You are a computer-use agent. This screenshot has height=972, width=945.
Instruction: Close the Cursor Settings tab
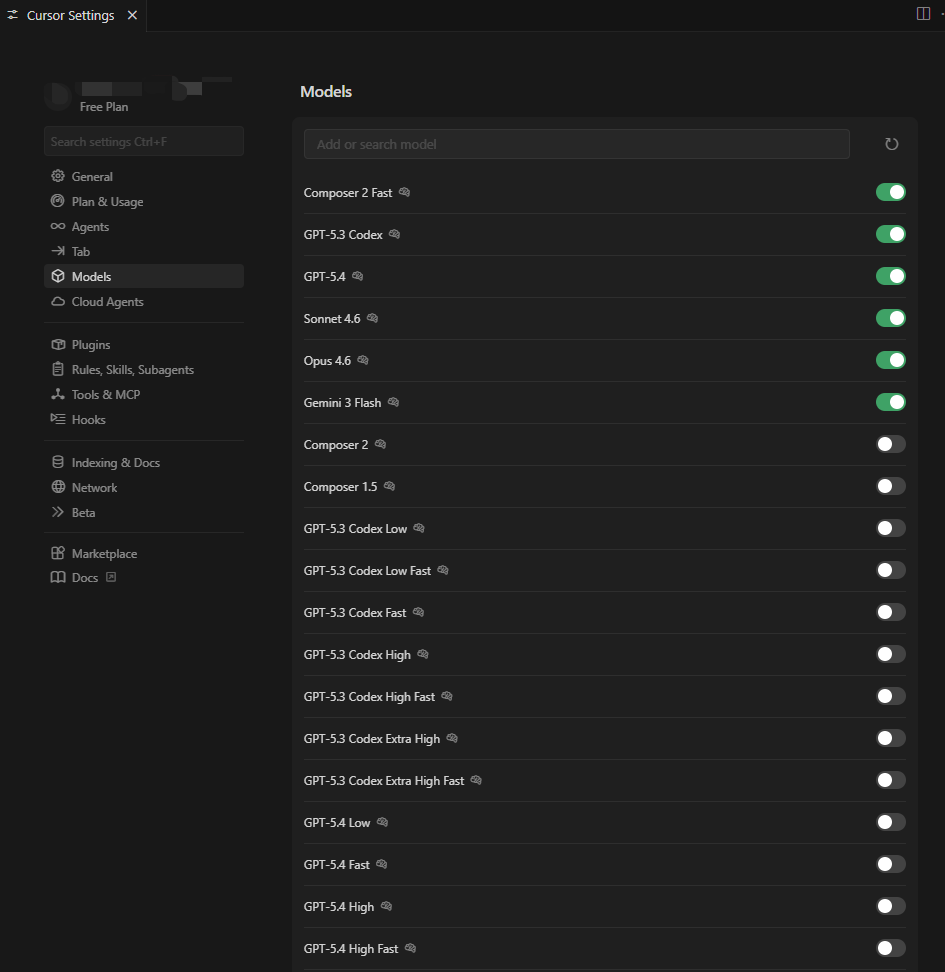click(132, 15)
